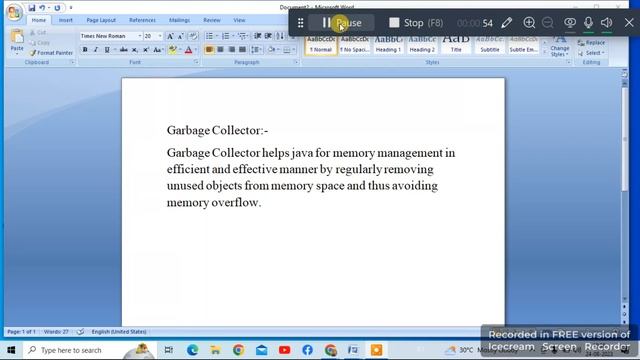Justify the text

[x=242, y=50]
